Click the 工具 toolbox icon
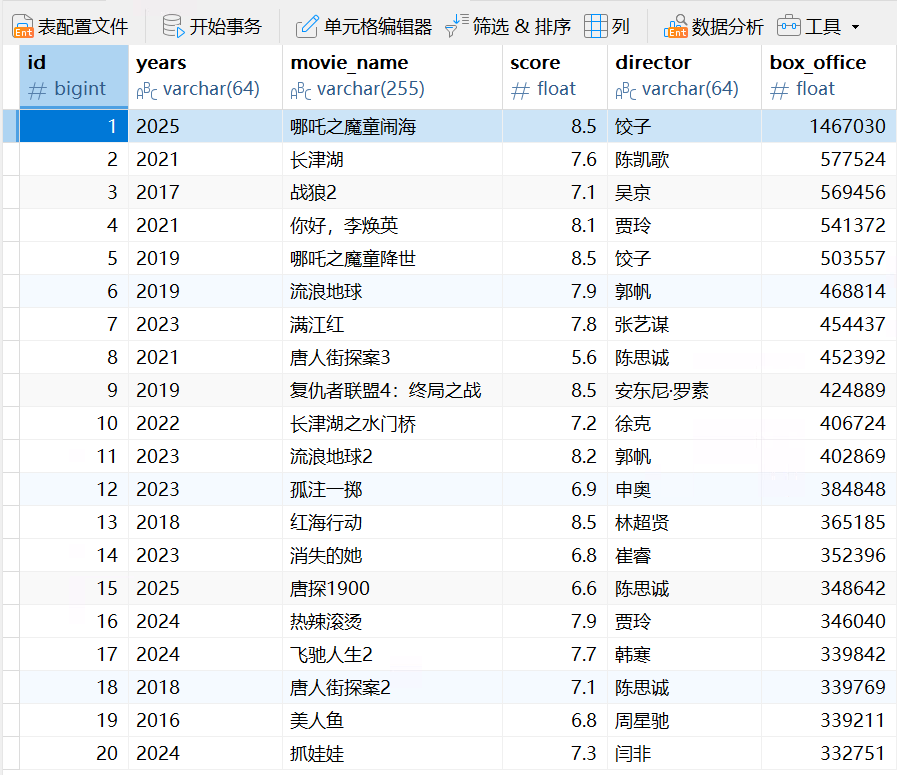The height and width of the screenshot is (775, 897). [x=789, y=26]
